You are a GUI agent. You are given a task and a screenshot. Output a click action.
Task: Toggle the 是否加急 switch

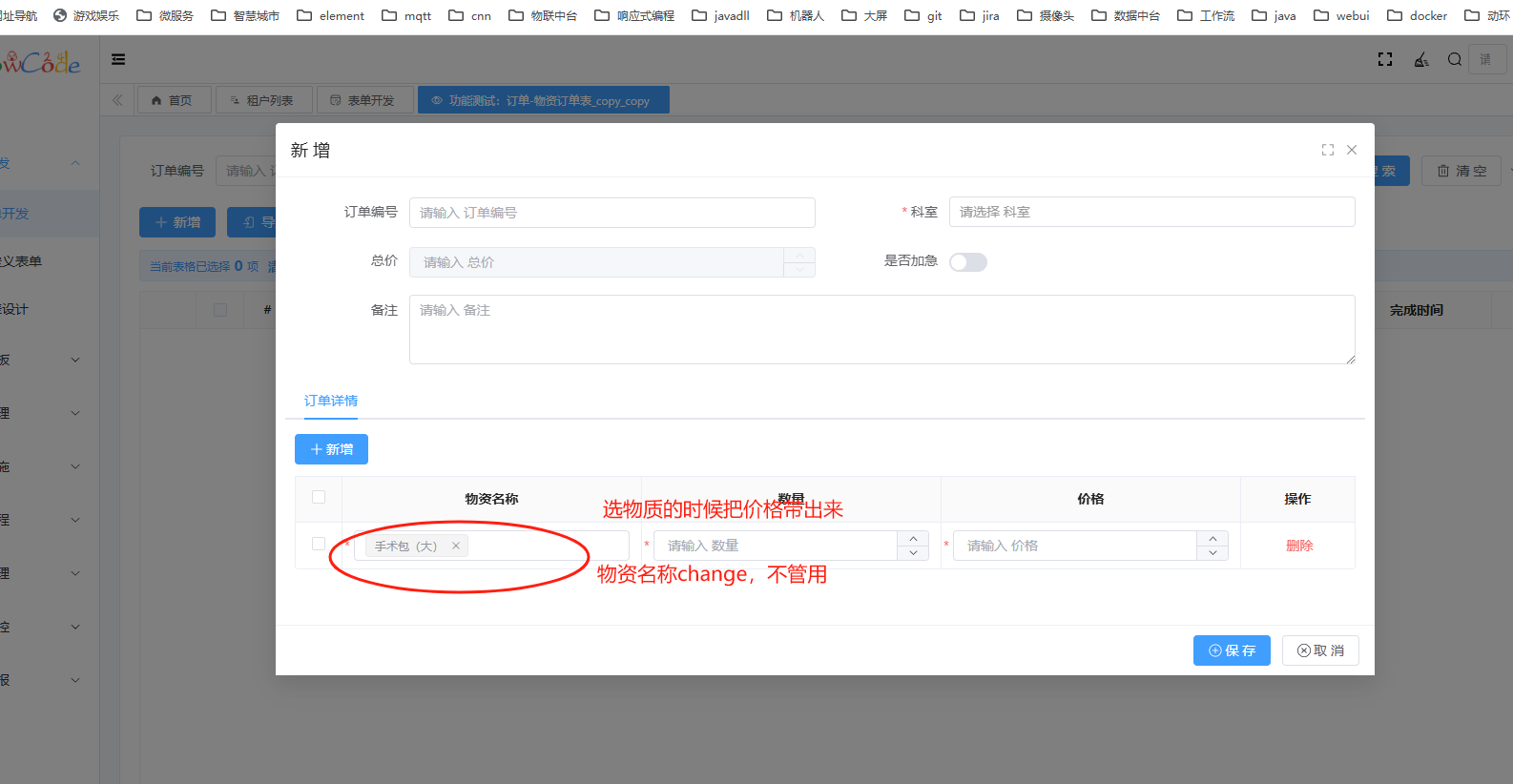click(x=967, y=262)
